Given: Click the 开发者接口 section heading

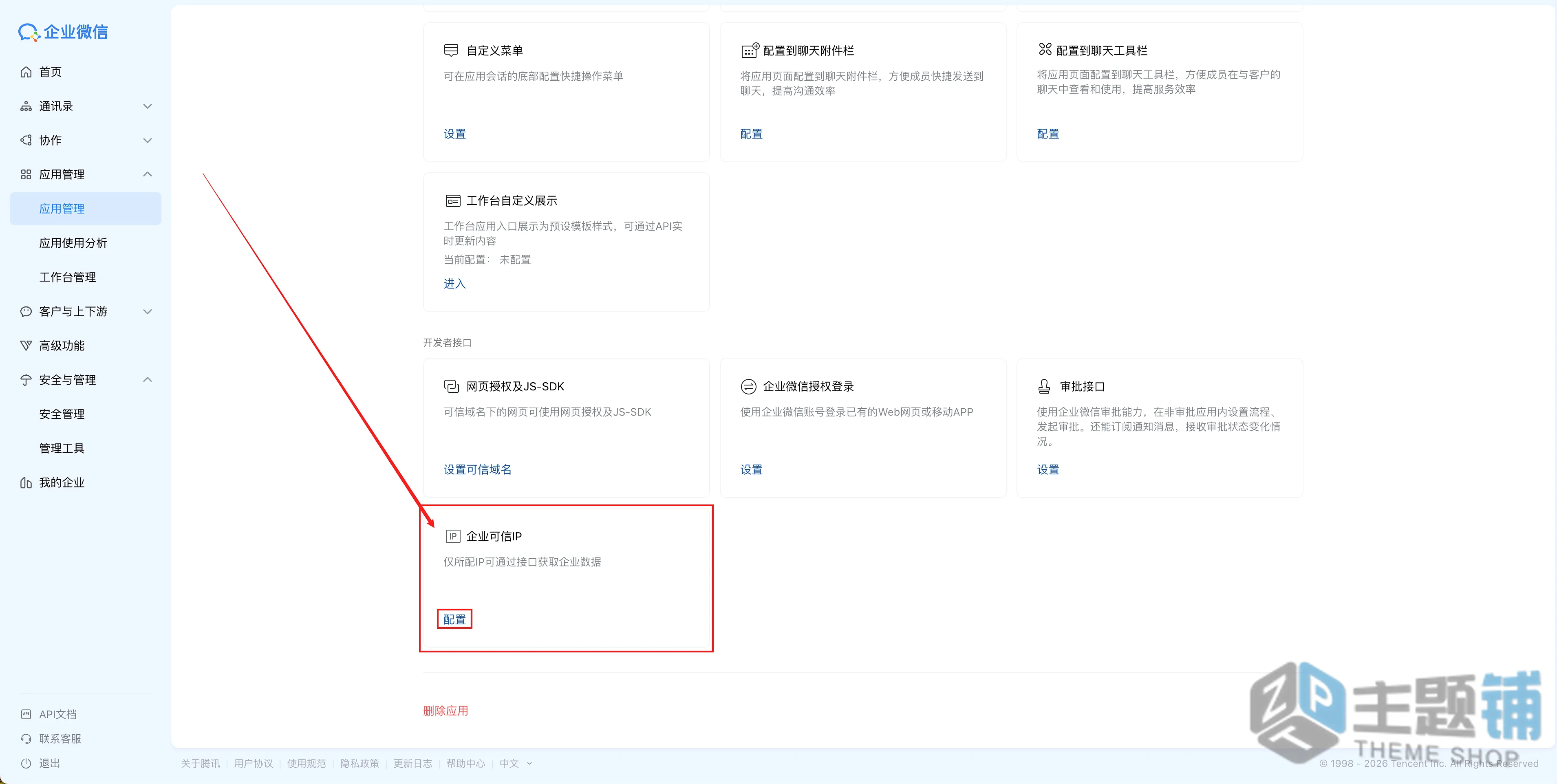Looking at the screenshot, I should tap(447, 343).
